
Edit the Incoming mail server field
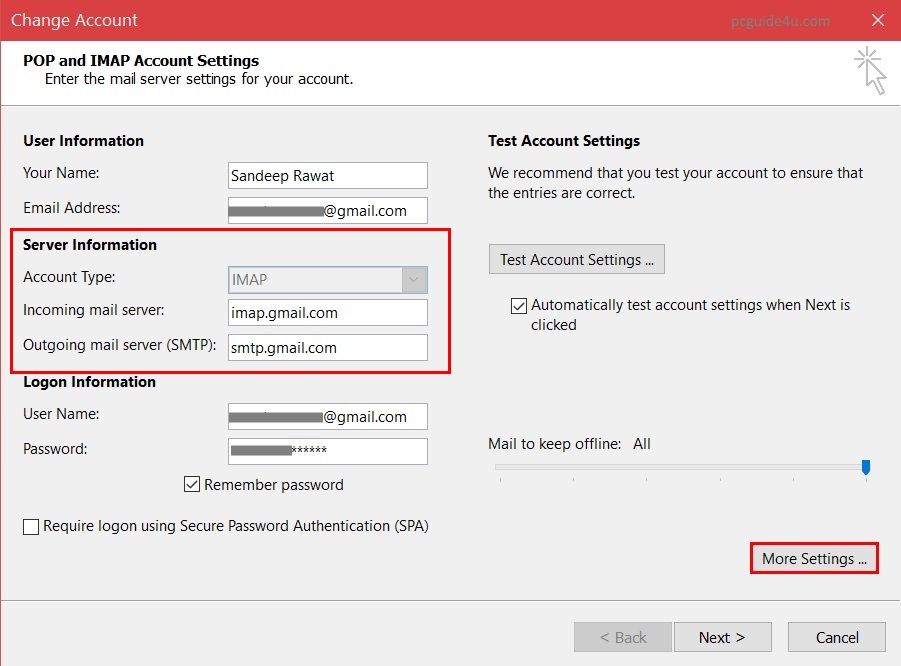[328, 313]
